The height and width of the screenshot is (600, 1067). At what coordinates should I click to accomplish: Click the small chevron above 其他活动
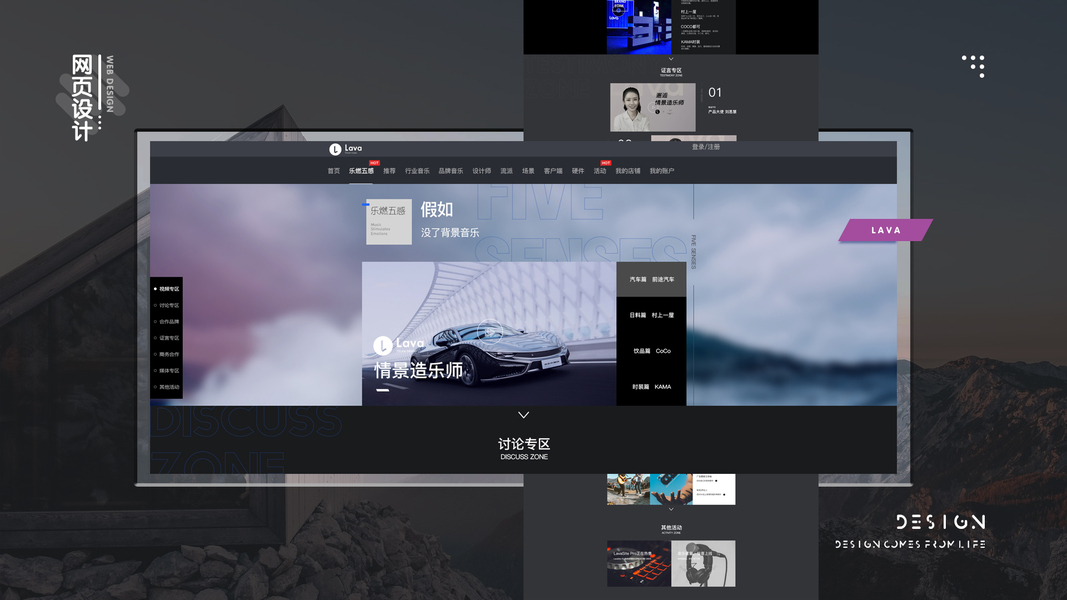[x=670, y=509]
